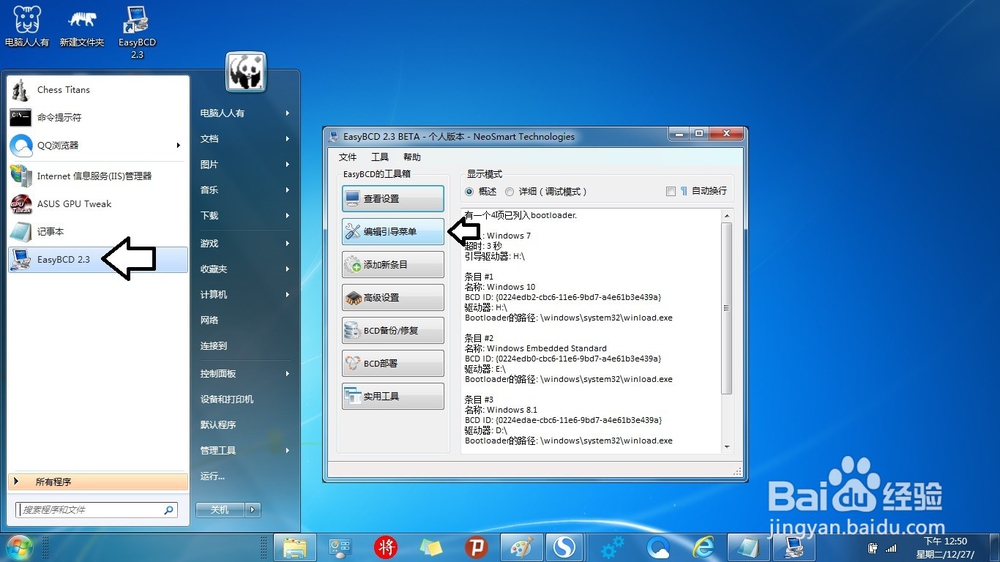
Task: Click the network signal tray icon
Action: point(891,548)
